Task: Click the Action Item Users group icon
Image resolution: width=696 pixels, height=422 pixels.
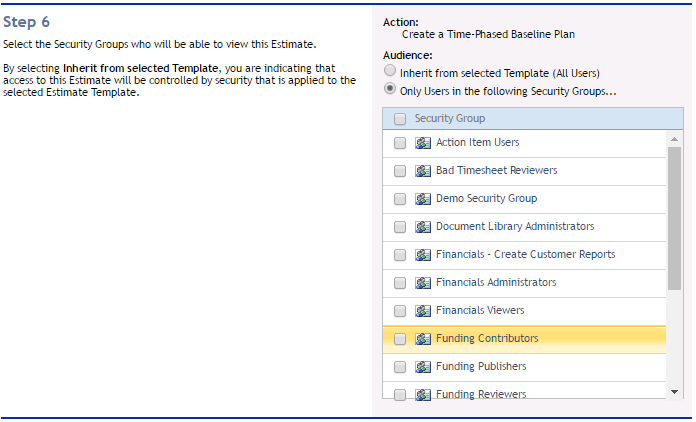Action: click(423, 143)
